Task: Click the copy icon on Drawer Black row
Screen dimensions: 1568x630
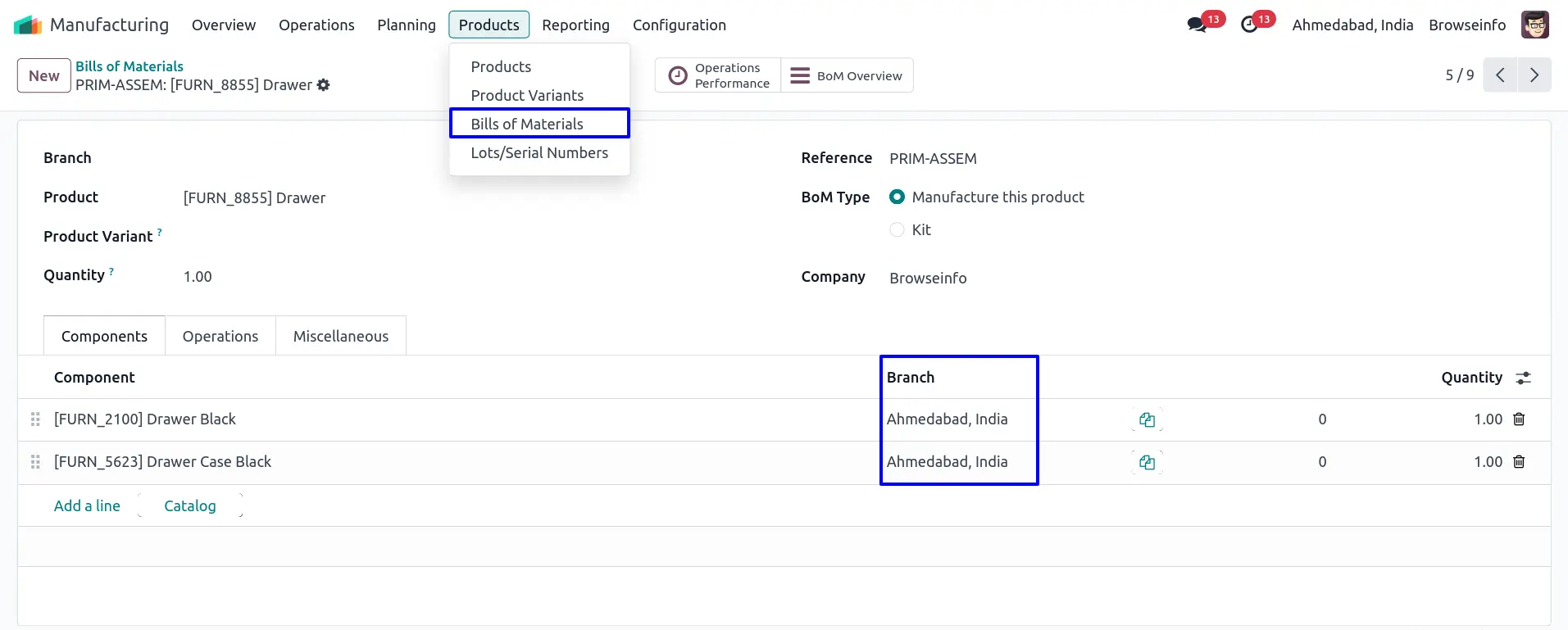Action: tap(1147, 420)
